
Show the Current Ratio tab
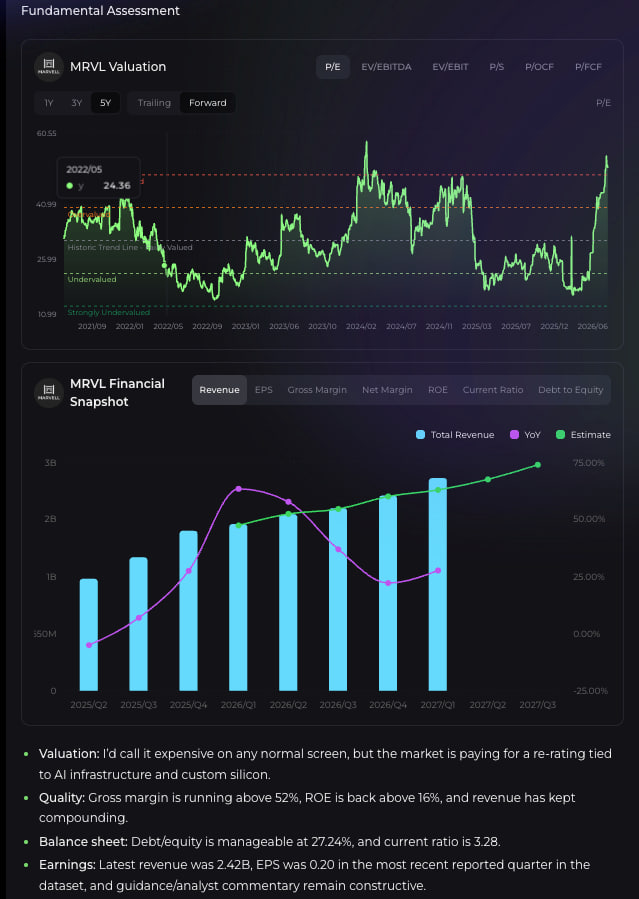(x=493, y=390)
